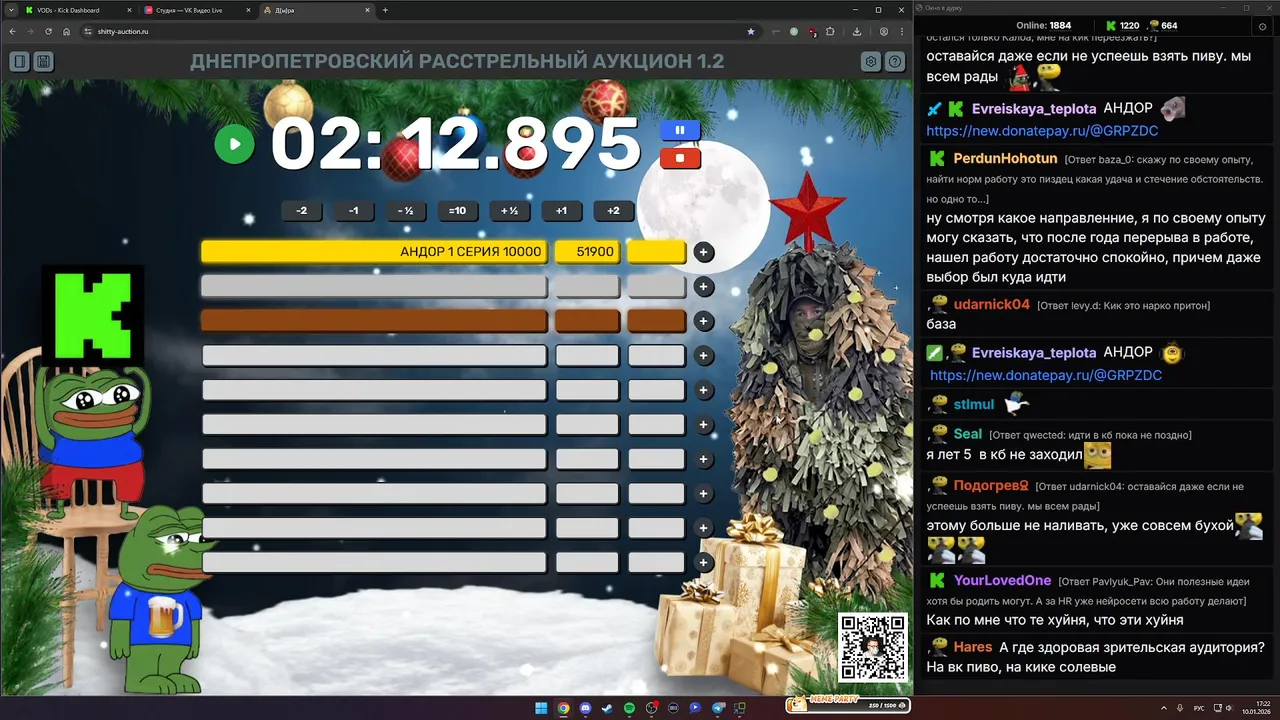
Task: Start the auction timer with green play button
Action: click(x=235, y=144)
